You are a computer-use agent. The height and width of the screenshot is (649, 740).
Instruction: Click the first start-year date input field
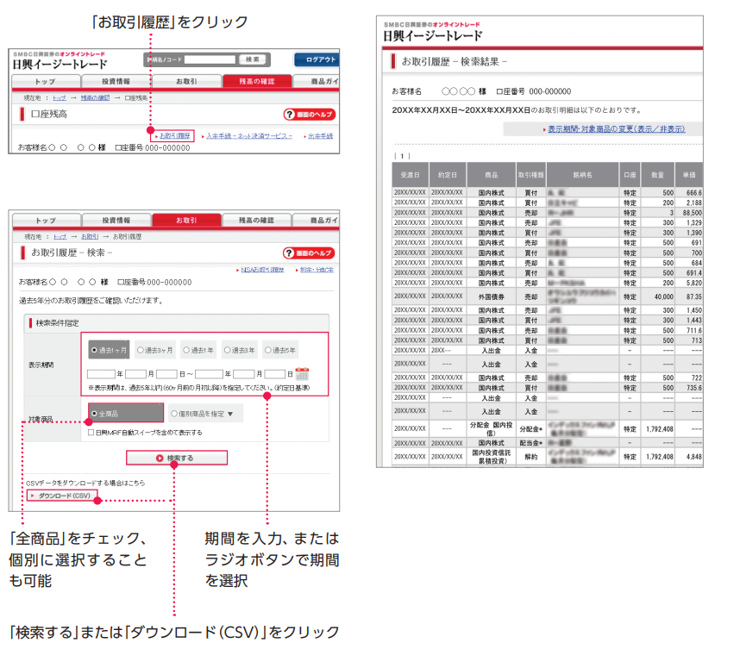[101, 374]
